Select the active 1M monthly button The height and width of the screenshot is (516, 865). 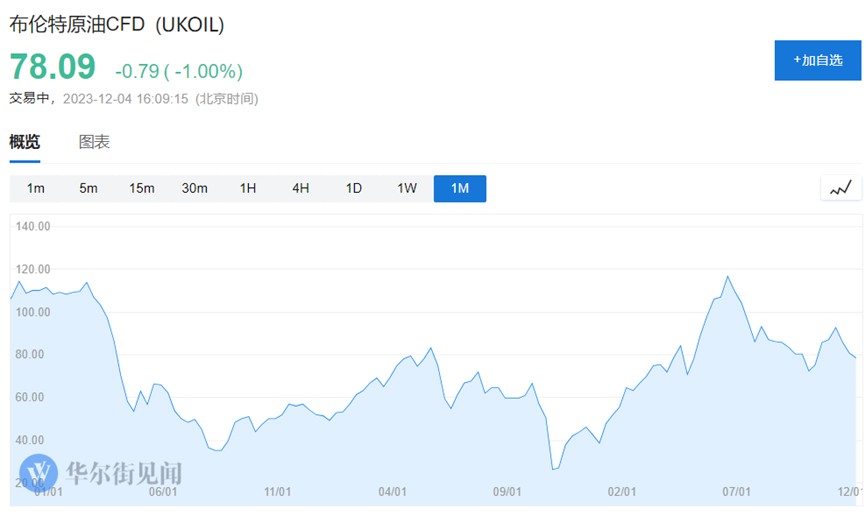460,188
